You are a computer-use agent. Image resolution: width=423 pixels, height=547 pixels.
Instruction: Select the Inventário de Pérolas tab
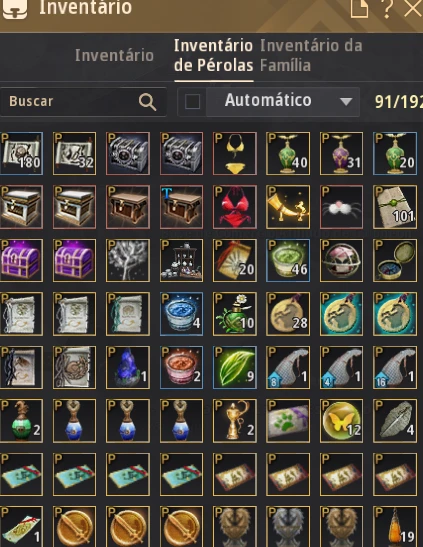tap(213, 55)
